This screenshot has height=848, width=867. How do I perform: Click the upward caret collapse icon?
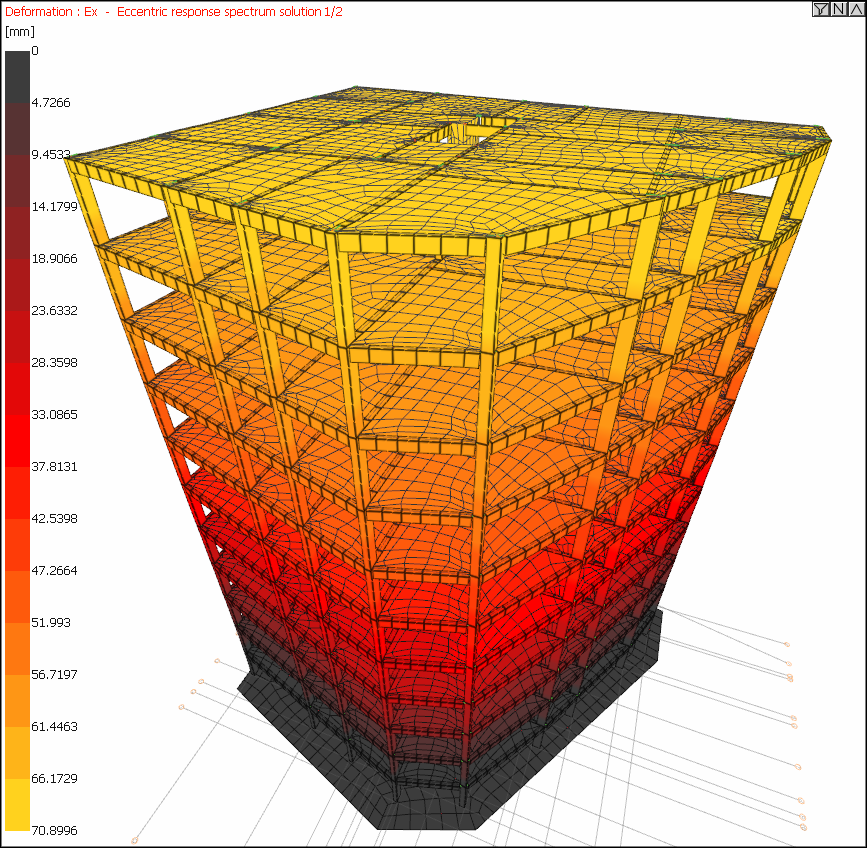click(855, 9)
